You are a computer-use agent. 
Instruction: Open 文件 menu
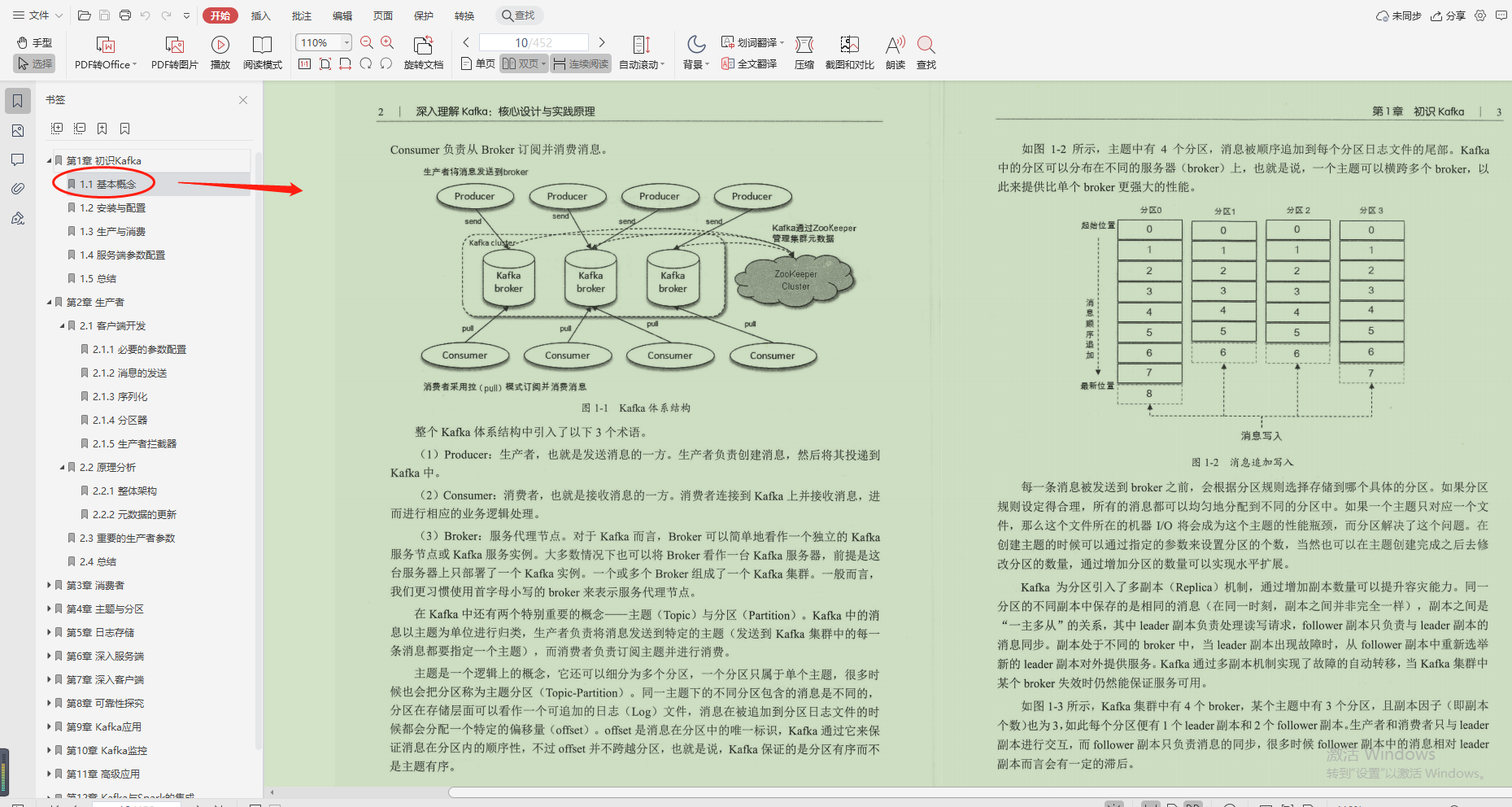tap(37, 15)
